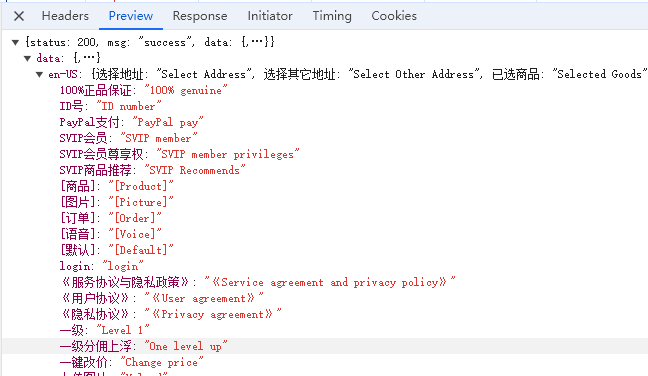
Task: Select the "SVIP member privileges" value
Action: pyautogui.click(x=227, y=154)
